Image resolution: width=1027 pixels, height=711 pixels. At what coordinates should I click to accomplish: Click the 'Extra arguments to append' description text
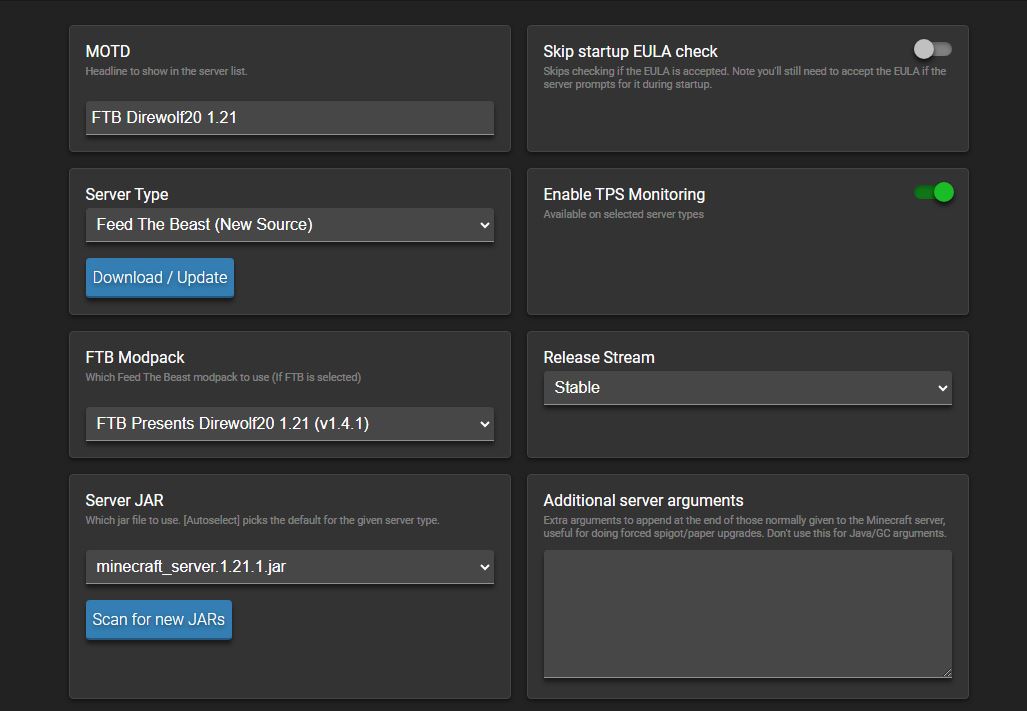(745, 526)
